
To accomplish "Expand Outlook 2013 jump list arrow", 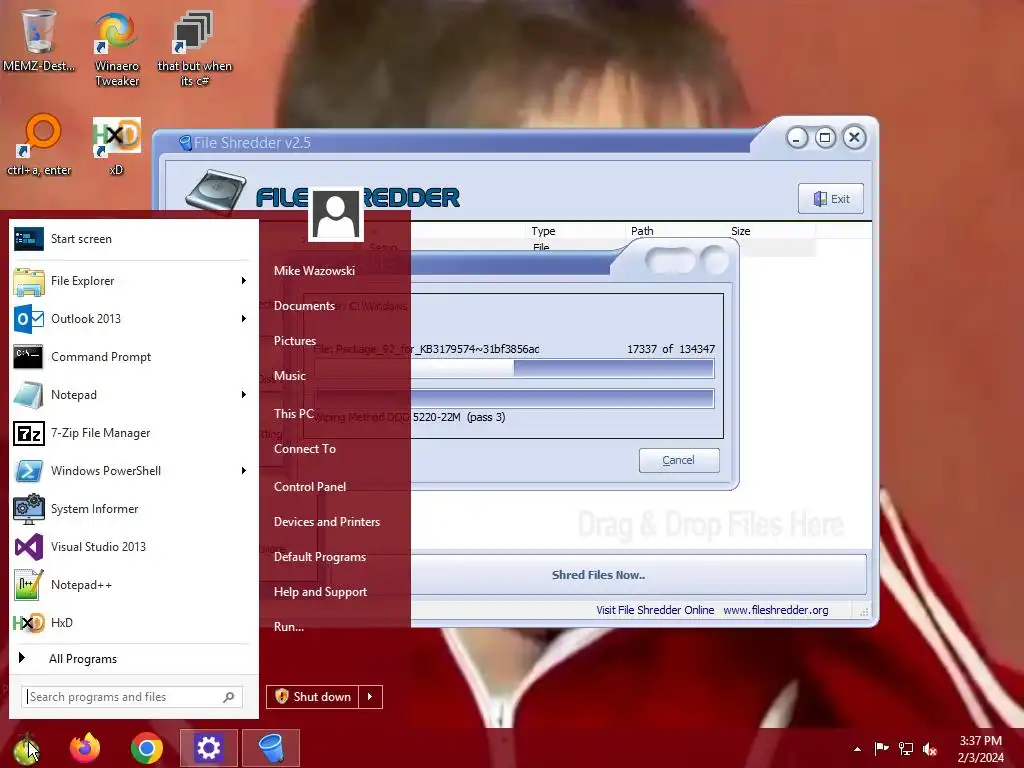I will tap(244, 319).
